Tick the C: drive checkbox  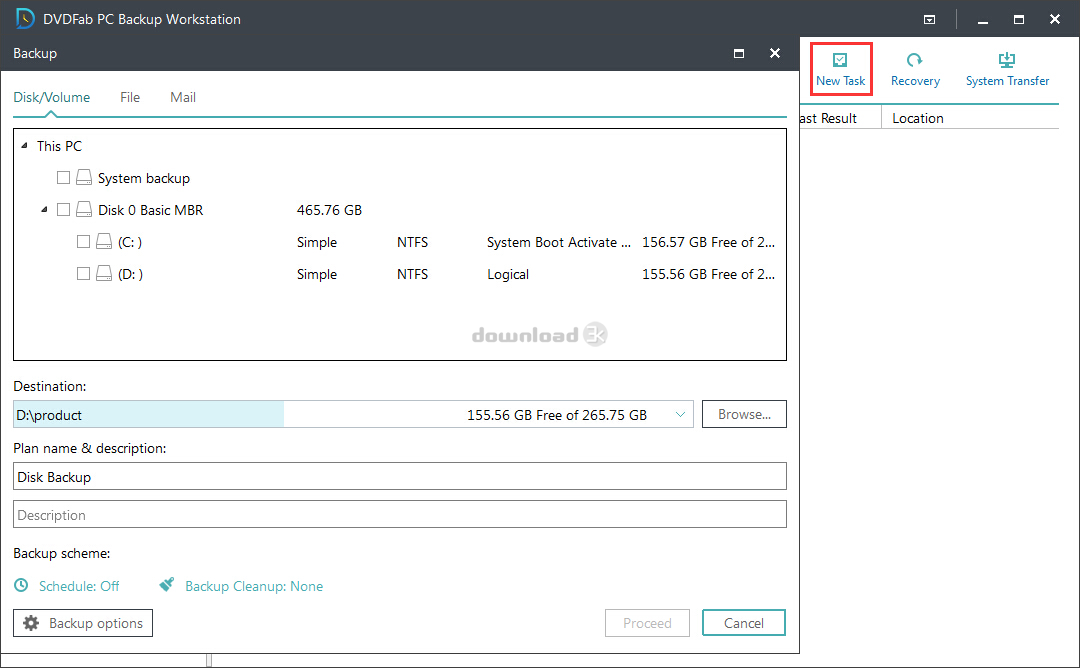pos(84,242)
